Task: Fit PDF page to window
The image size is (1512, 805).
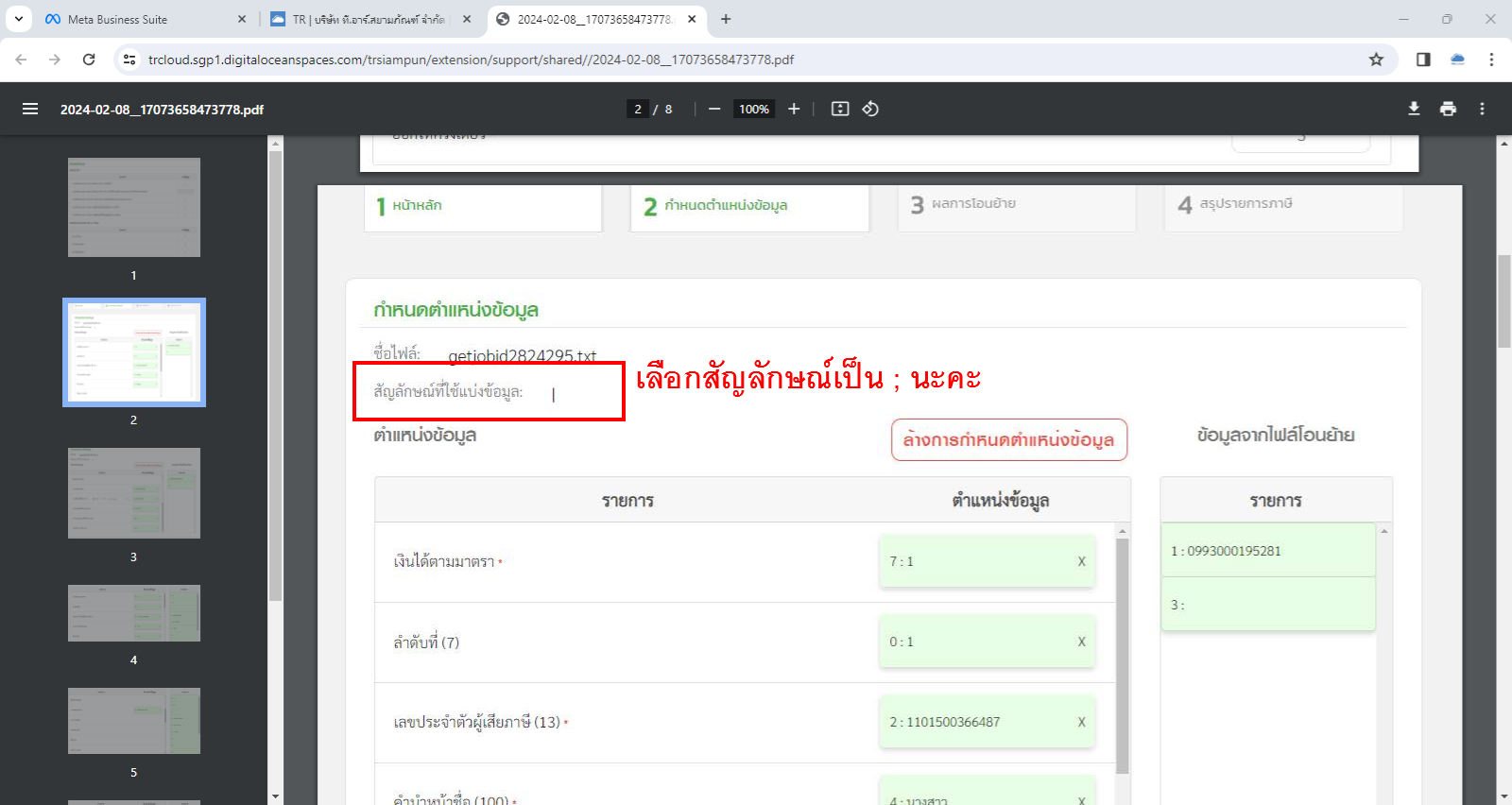Action: [840, 109]
